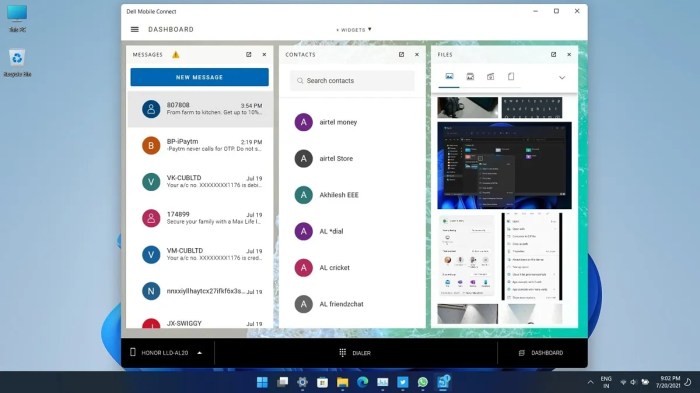Screen dimensions: 700x393
Task: Select the Recycle Bin desktop icon
Action: [x=17, y=63]
